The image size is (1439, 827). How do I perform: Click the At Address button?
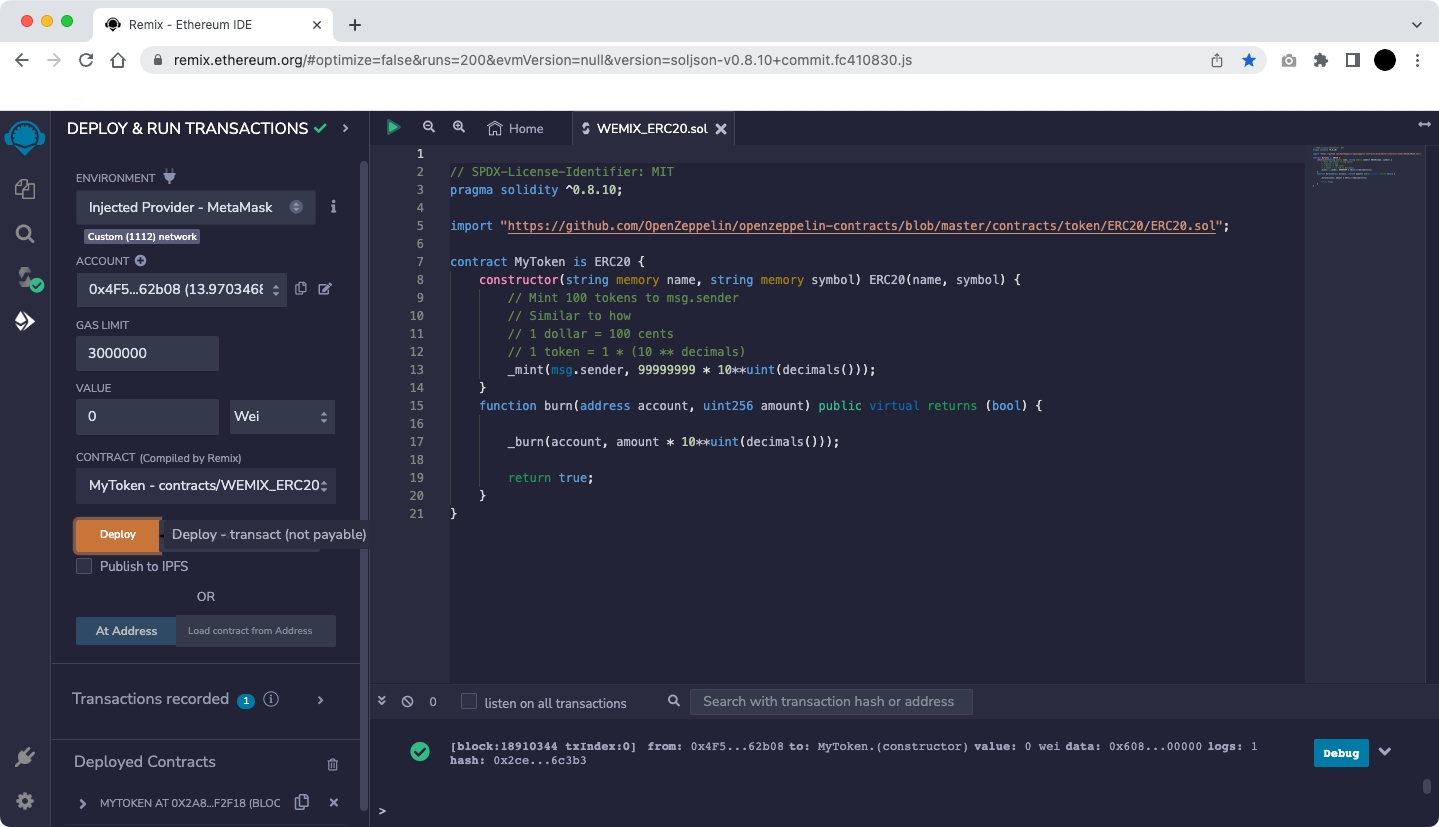tap(126, 631)
